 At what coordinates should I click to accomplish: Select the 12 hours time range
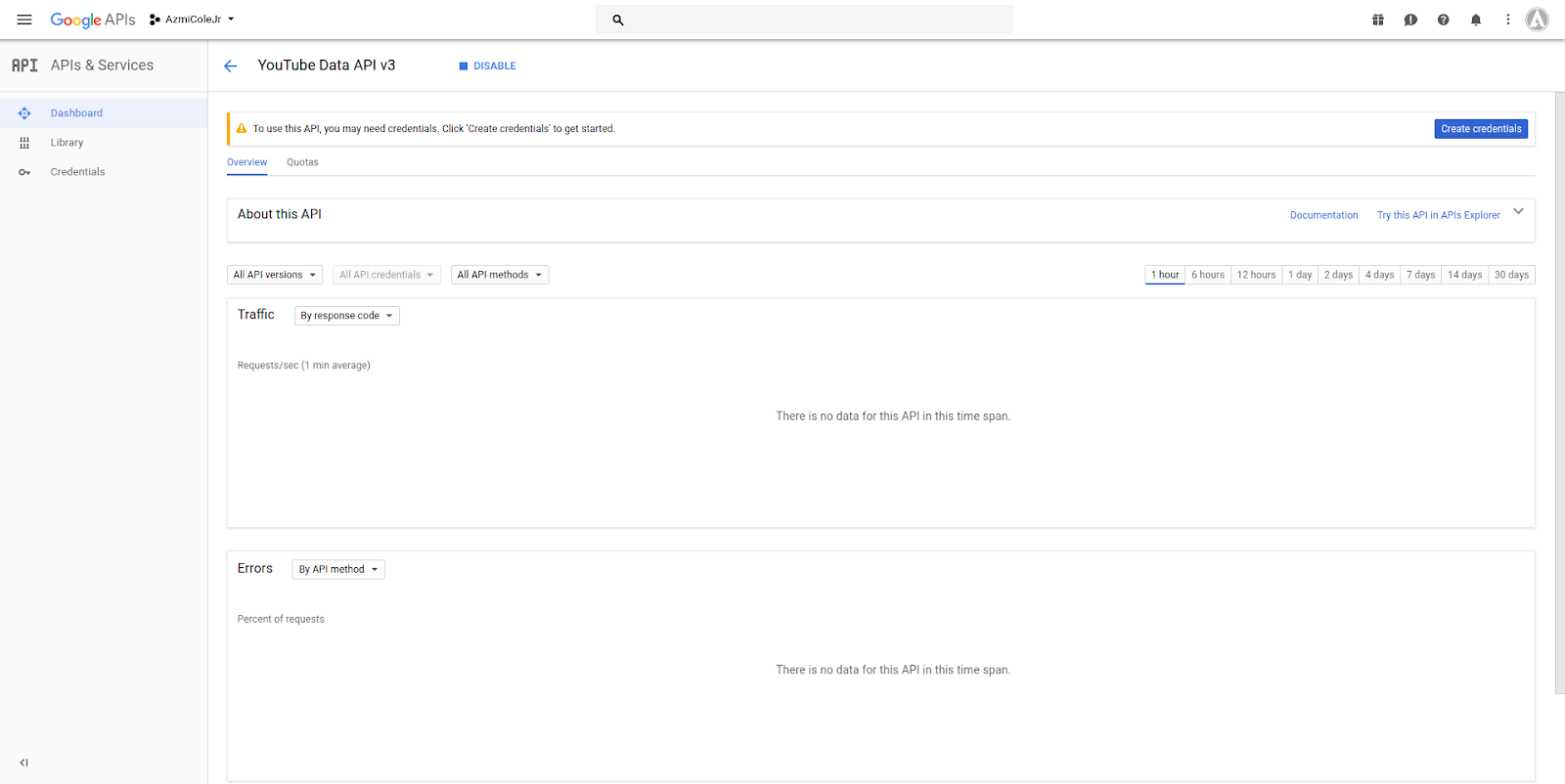point(1256,275)
